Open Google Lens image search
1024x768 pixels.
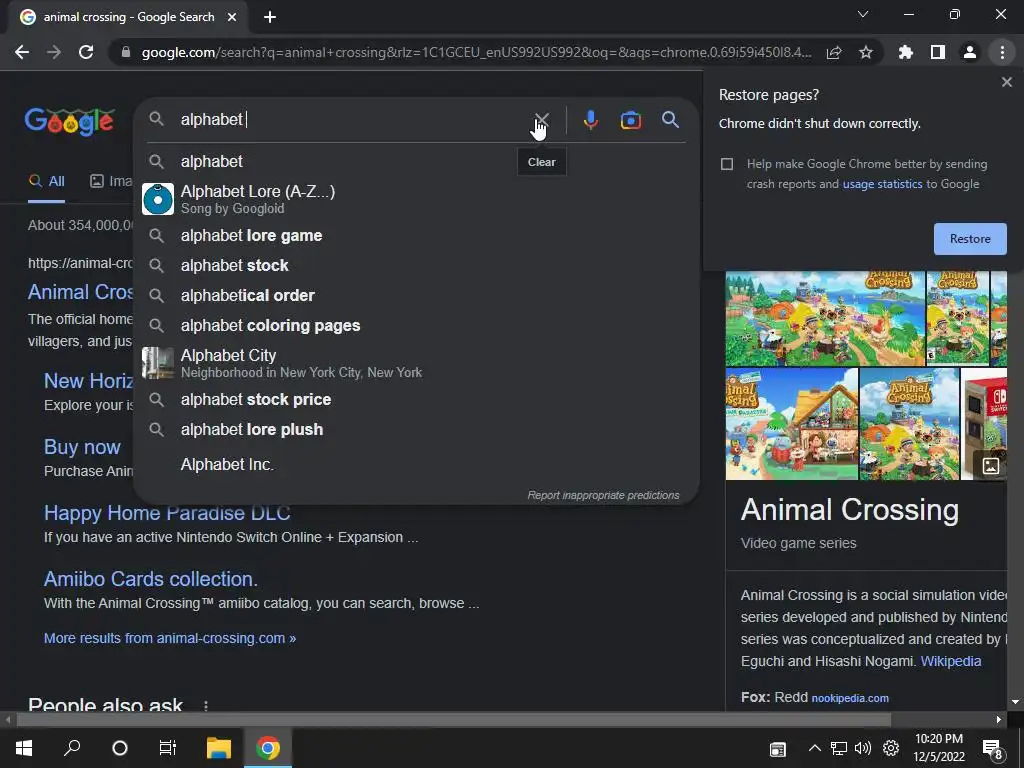[x=630, y=120]
